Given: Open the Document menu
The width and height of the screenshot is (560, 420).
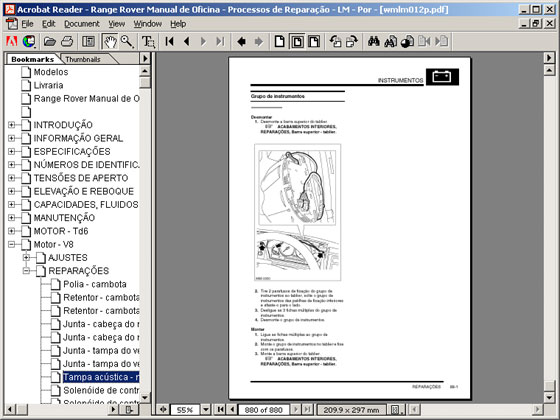Looking at the screenshot, I should tap(82, 24).
